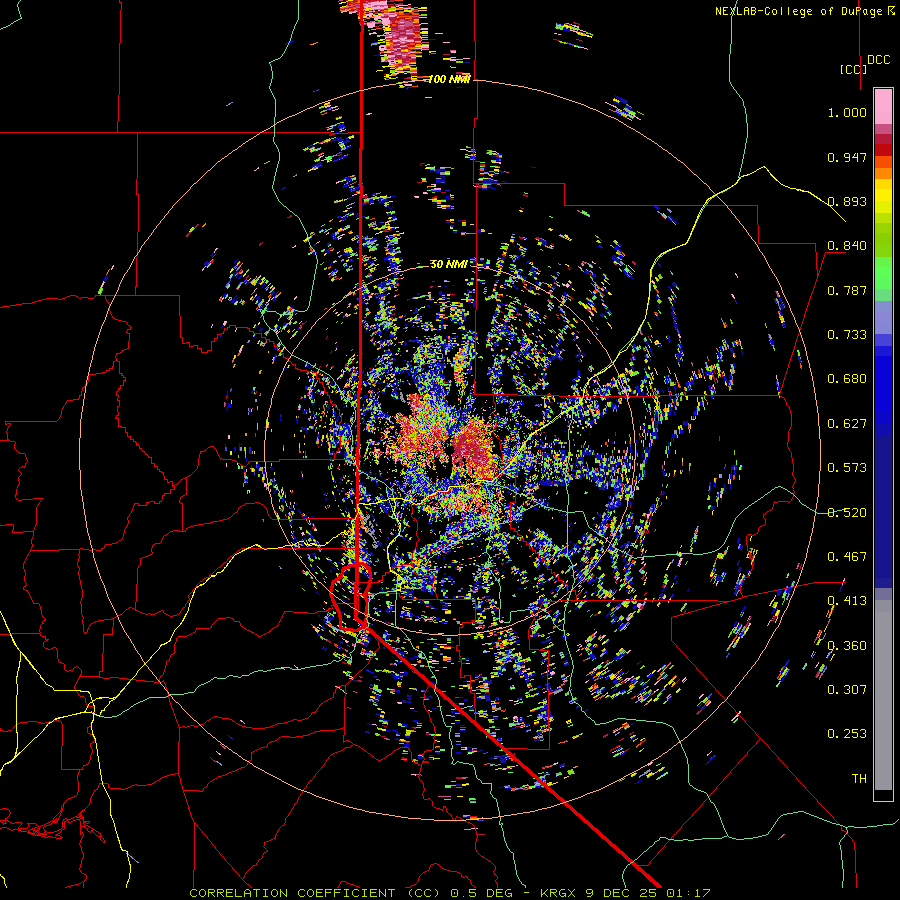900x900 pixels.
Task: Click the NEXLAB-College of DuPage header text
Action: point(804,11)
